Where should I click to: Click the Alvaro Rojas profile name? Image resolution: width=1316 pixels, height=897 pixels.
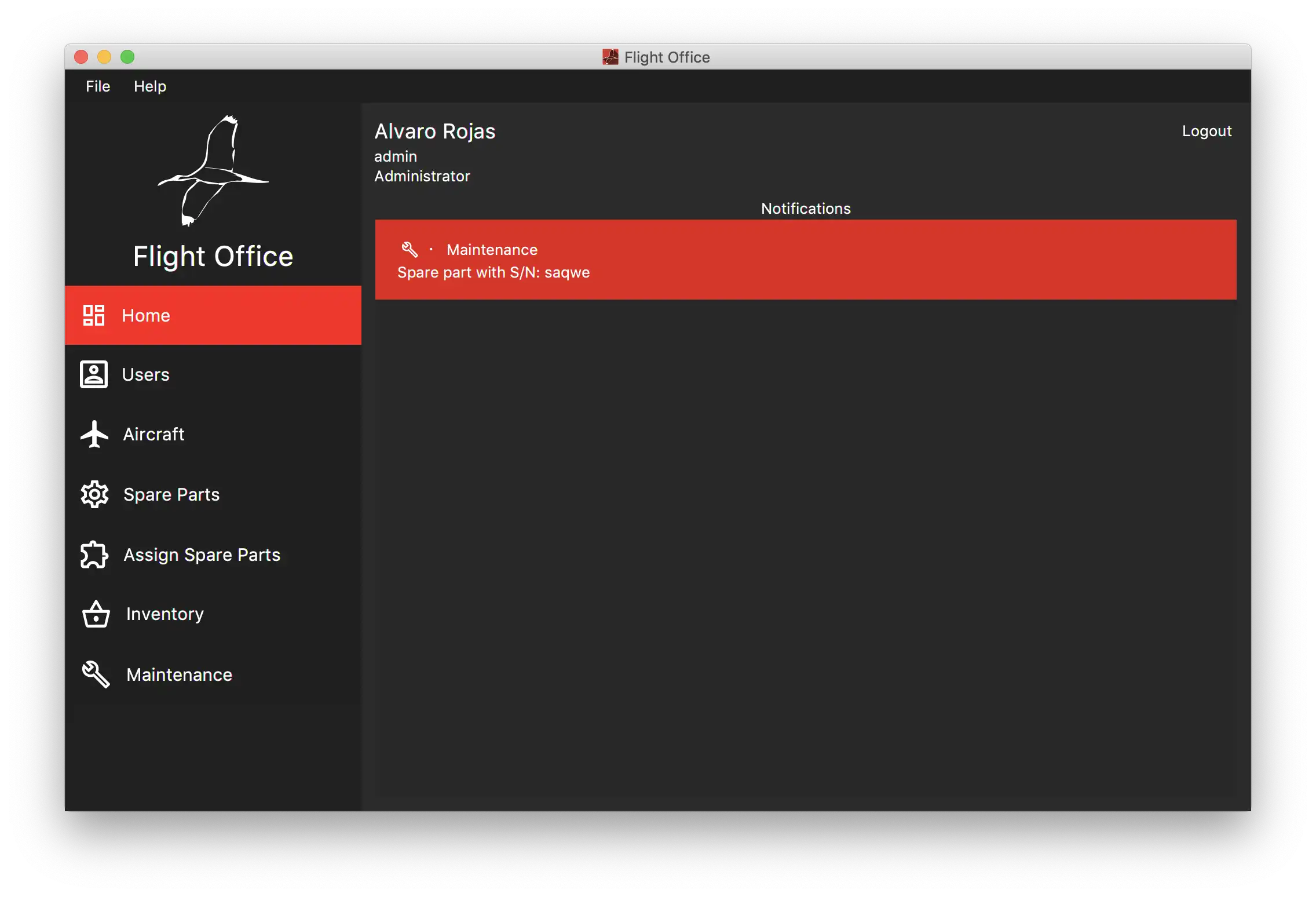pos(435,131)
